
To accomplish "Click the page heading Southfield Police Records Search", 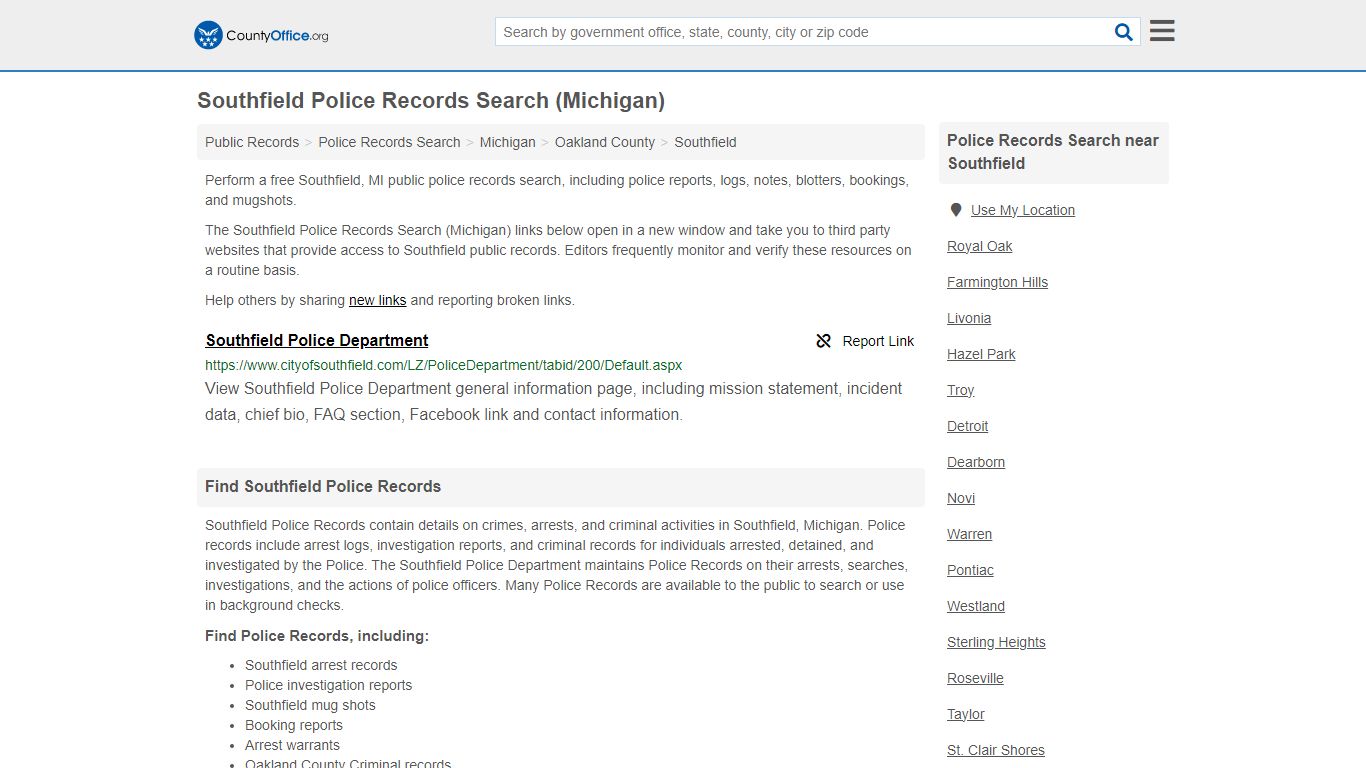I will tap(431, 100).
